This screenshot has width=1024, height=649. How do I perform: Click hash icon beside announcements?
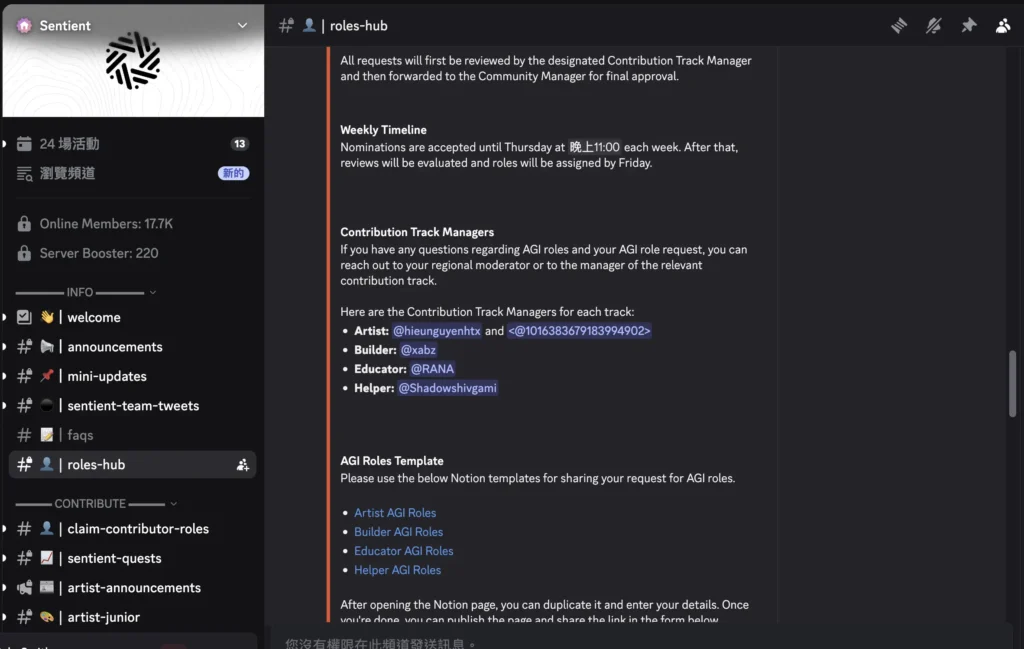pyautogui.click(x=24, y=347)
